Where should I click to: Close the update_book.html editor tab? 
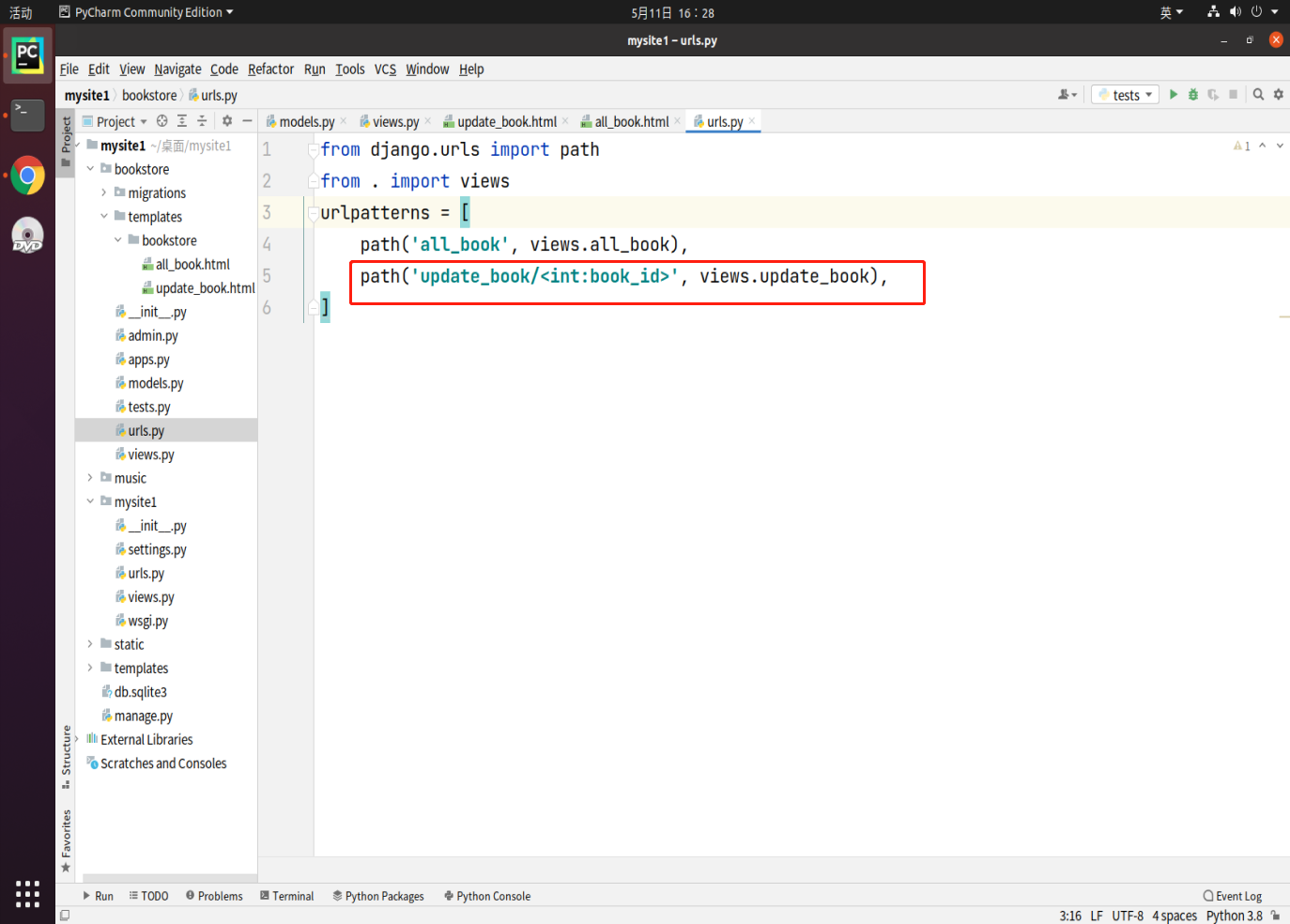pos(565,121)
